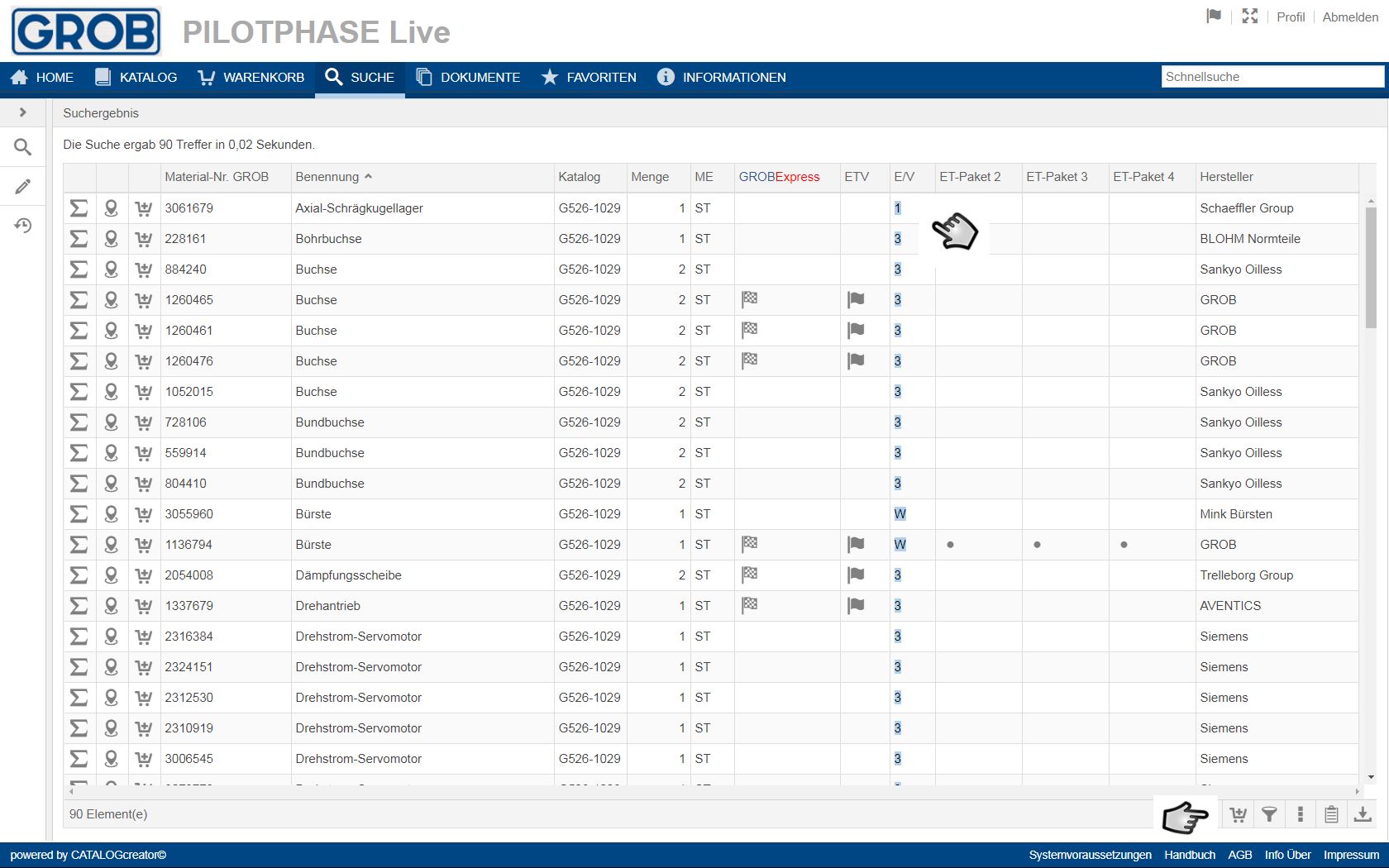Click GROBExpress flag for Bürste 1136794
This screenshot has height=868, width=1389.
click(x=750, y=544)
